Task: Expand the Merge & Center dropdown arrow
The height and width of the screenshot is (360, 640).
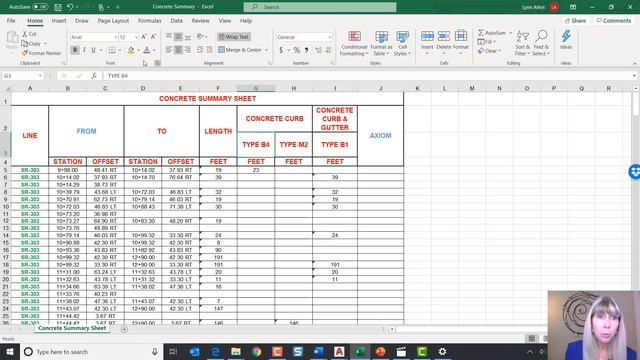Action: pos(267,50)
